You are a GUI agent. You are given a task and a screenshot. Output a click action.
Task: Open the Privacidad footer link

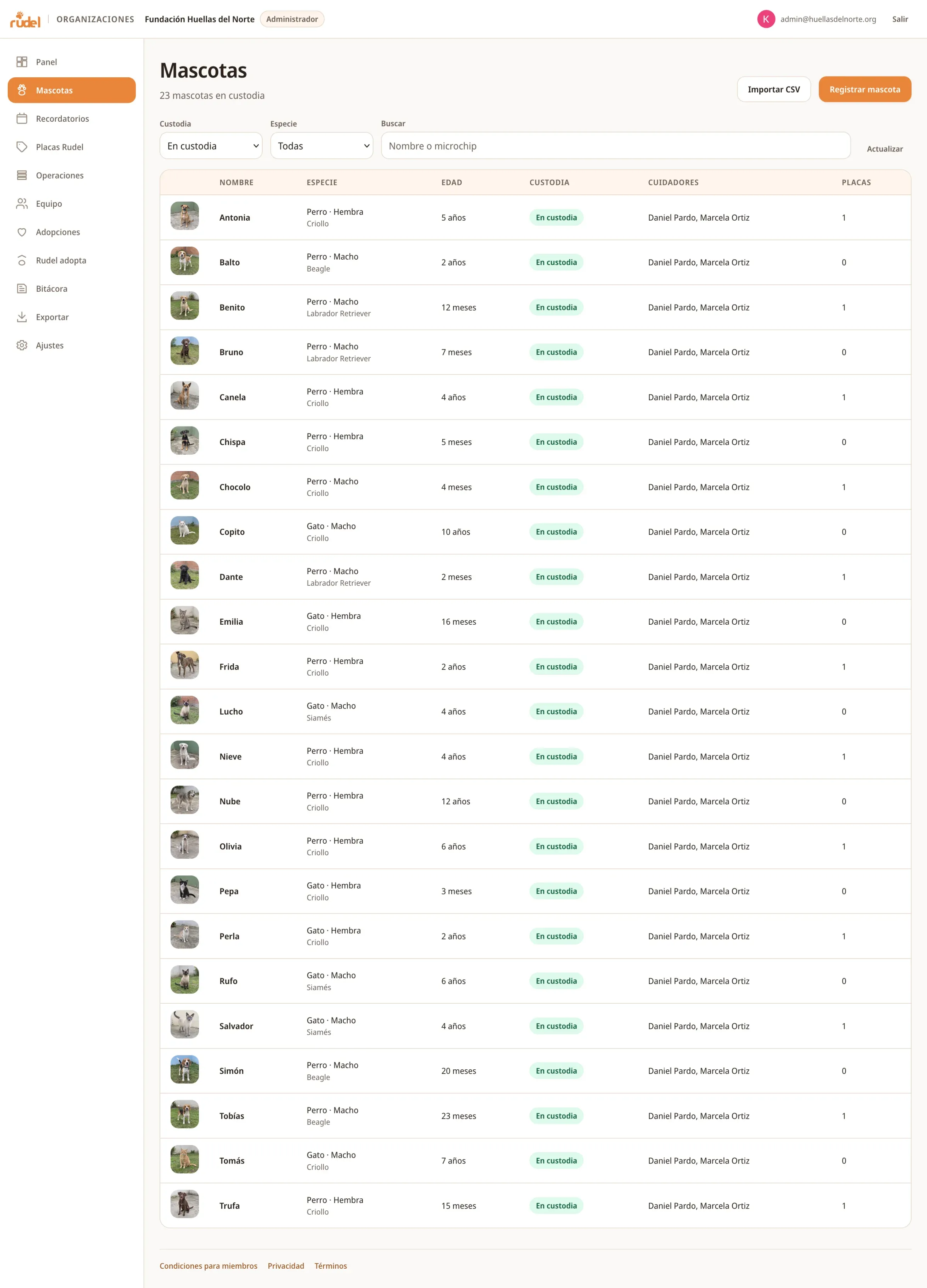(x=286, y=1266)
